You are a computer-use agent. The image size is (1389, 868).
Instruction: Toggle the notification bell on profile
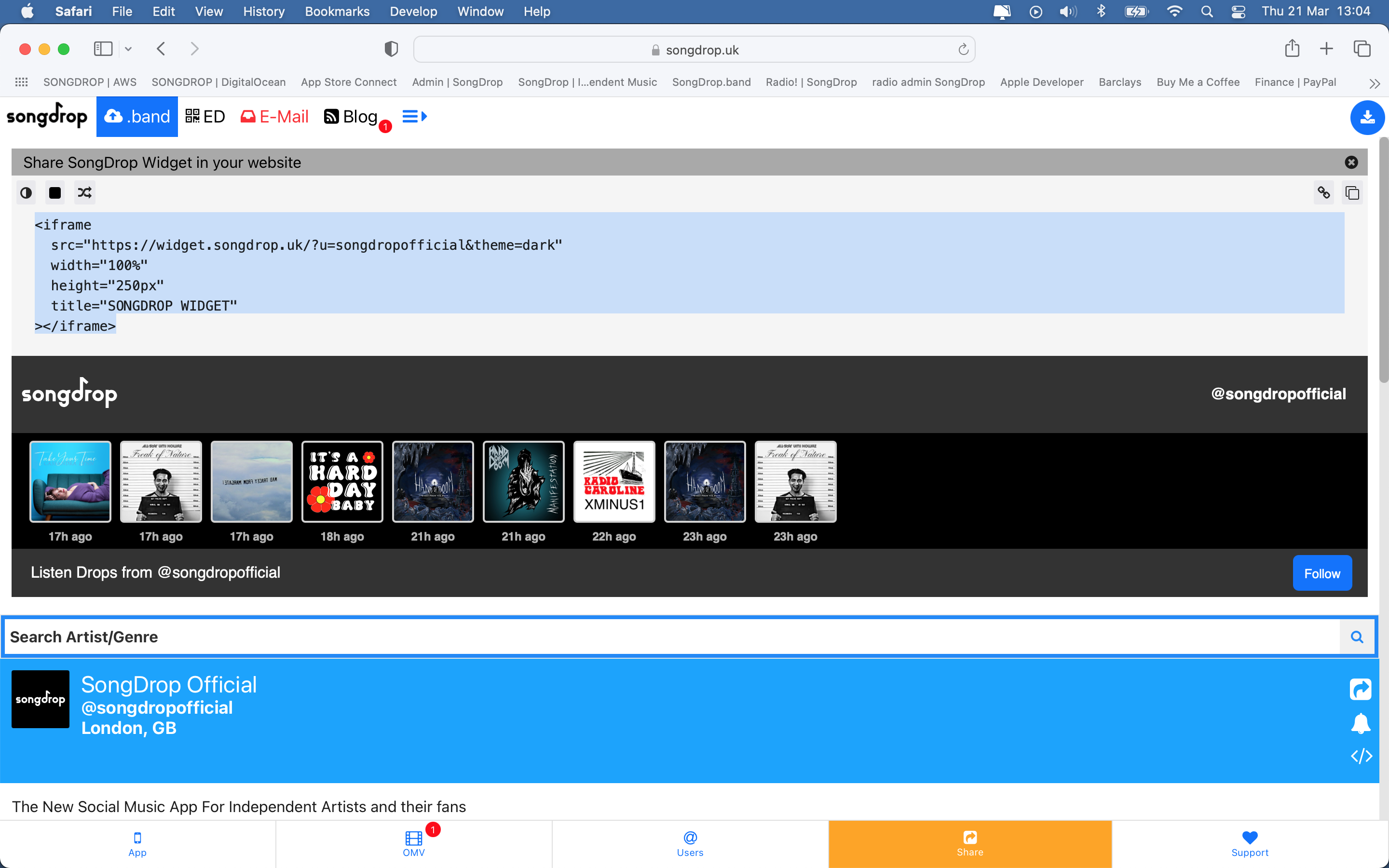coord(1360,723)
